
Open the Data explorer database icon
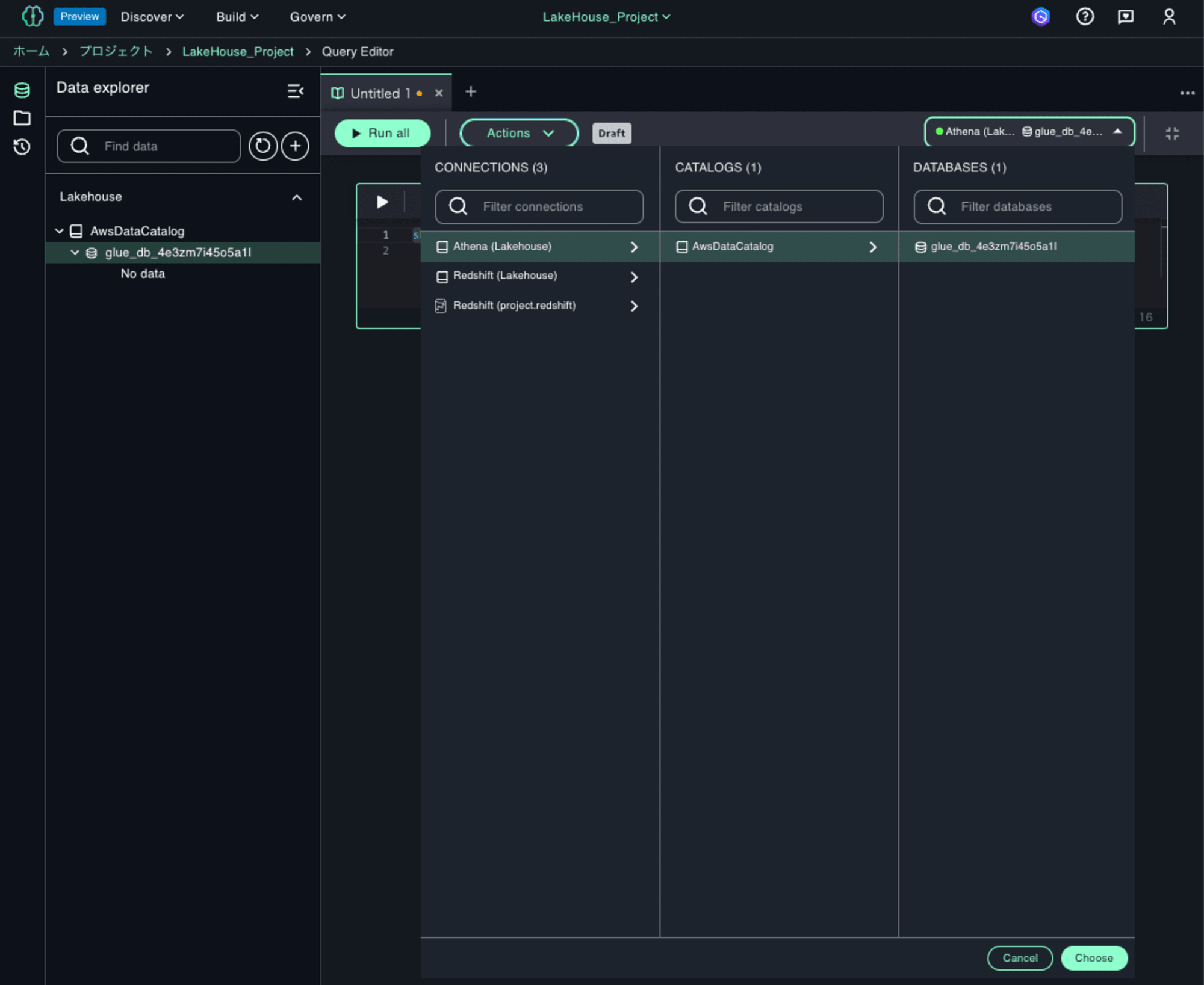point(22,90)
